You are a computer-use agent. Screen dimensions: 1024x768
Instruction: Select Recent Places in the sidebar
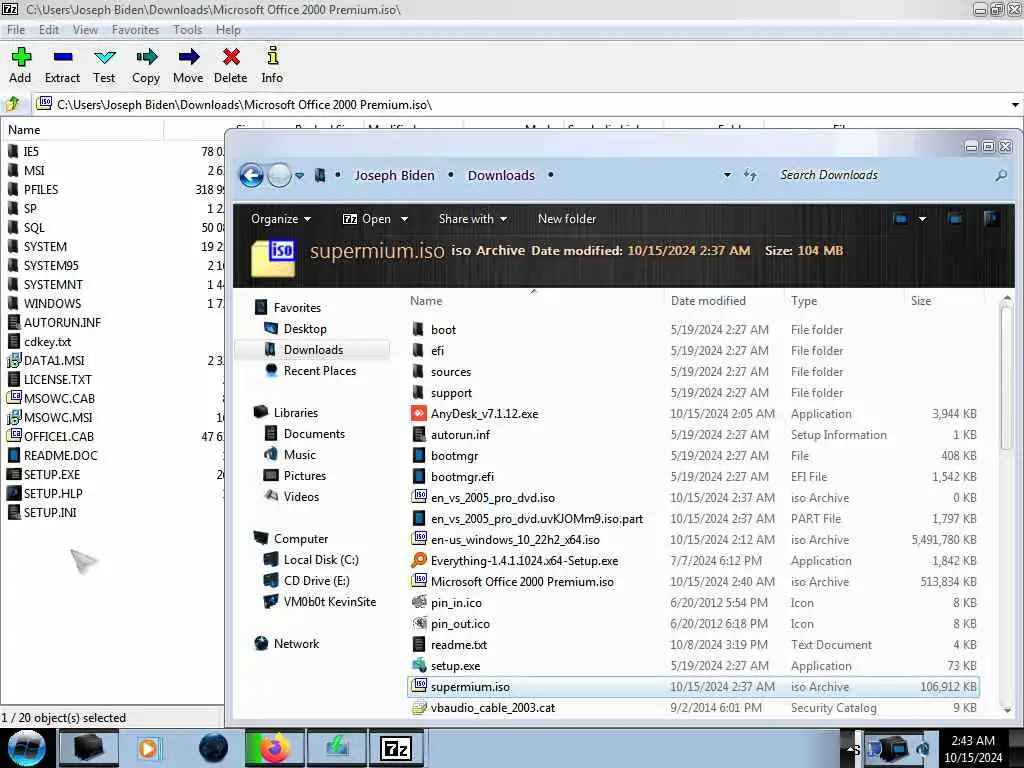pos(319,371)
